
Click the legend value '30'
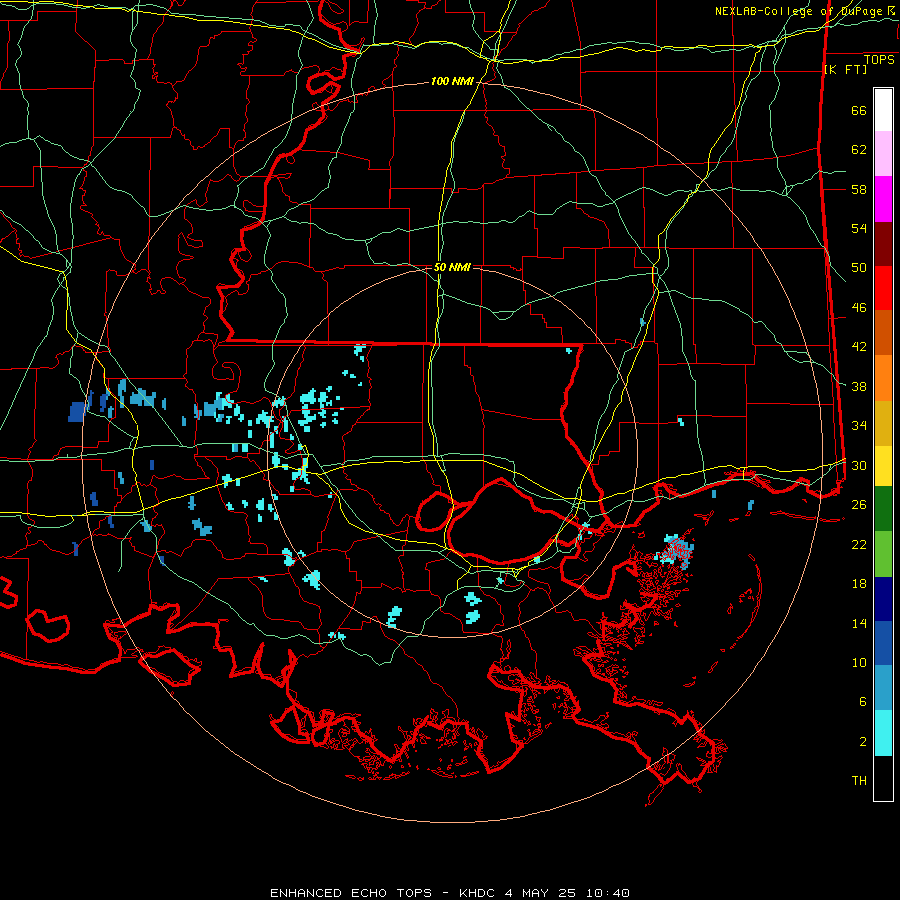coord(859,465)
